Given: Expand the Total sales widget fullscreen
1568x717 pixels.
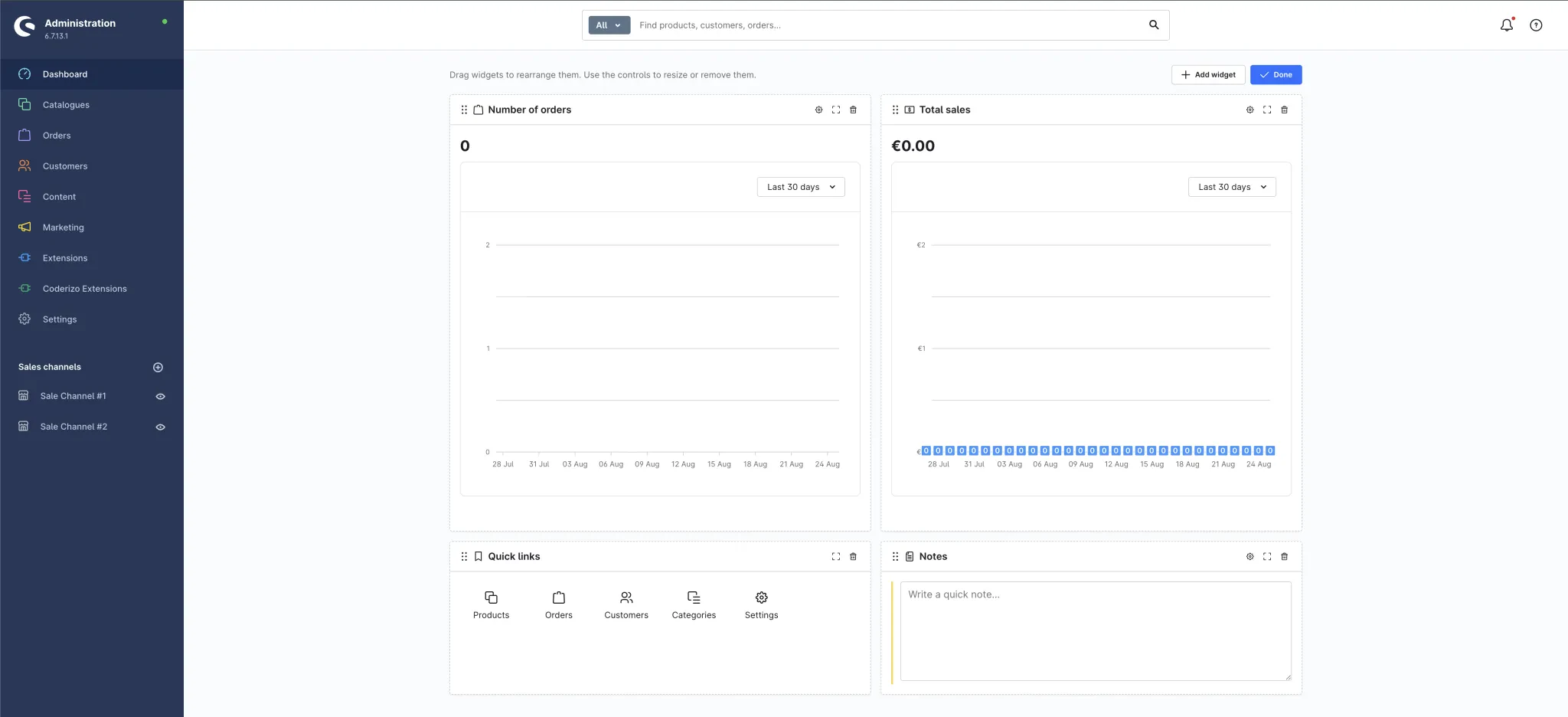Looking at the screenshot, I should point(1267,110).
